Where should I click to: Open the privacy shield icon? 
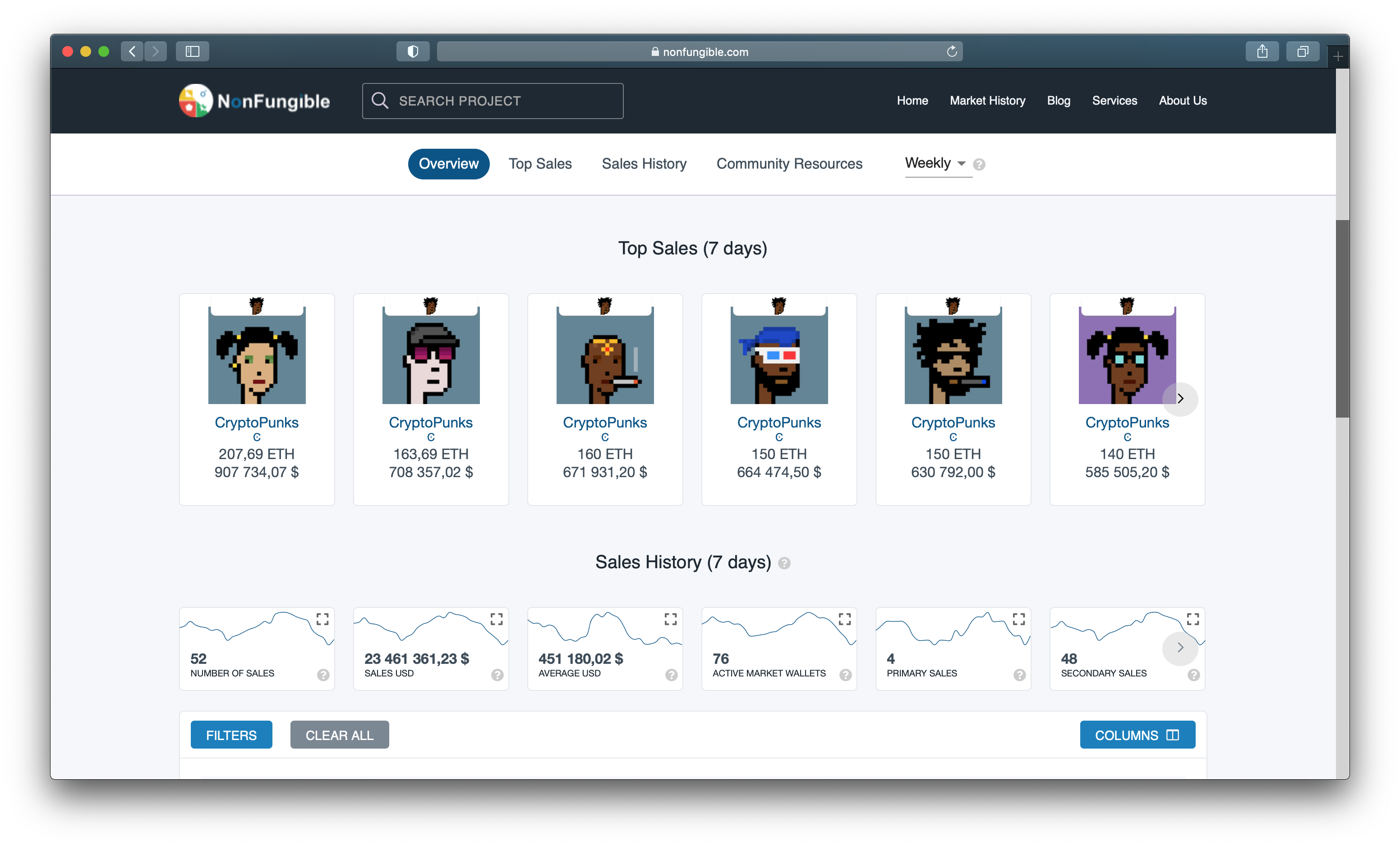(413, 51)
